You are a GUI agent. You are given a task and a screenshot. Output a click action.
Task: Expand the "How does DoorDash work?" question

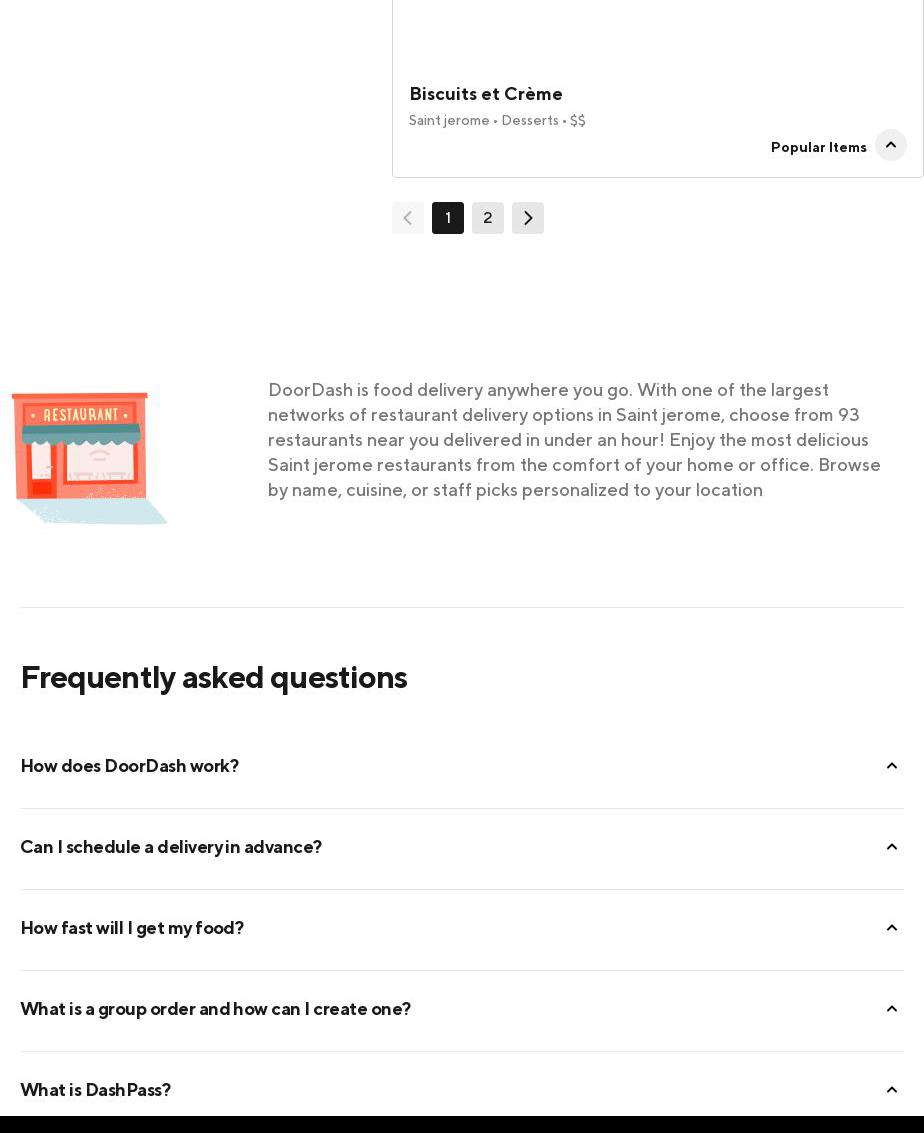tap(130, 766)
